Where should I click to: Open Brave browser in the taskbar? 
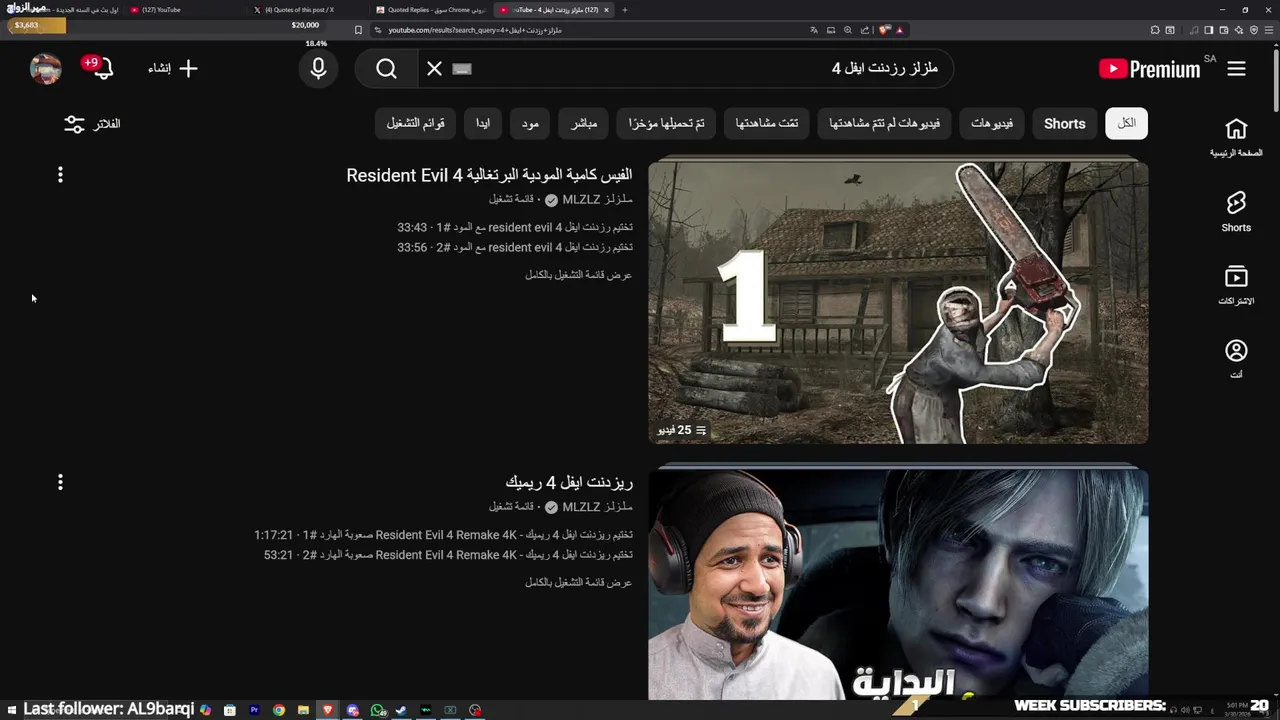(x=328, y=710)
